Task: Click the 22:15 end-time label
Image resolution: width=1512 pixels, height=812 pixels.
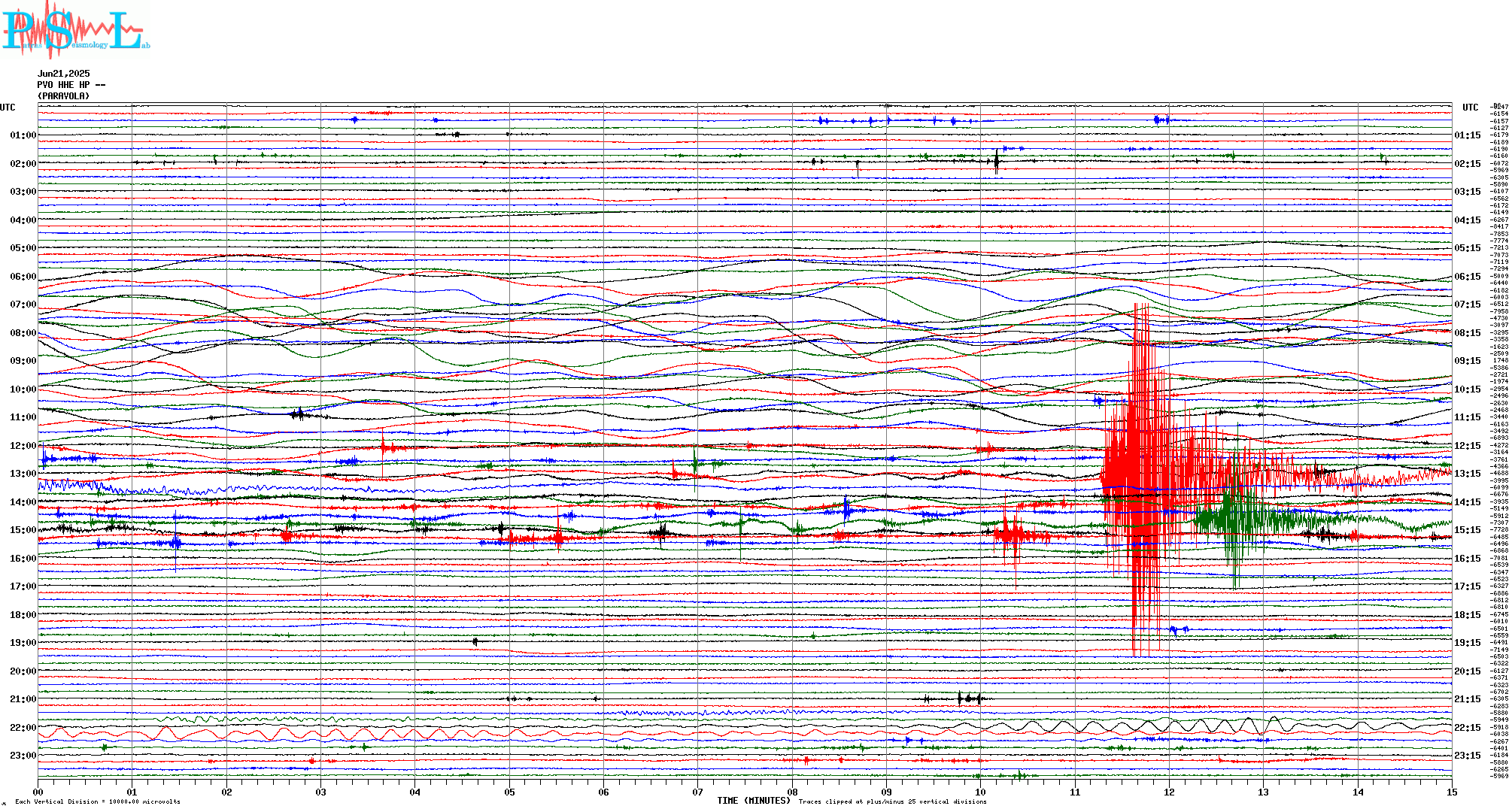Action: [1468, 728]
